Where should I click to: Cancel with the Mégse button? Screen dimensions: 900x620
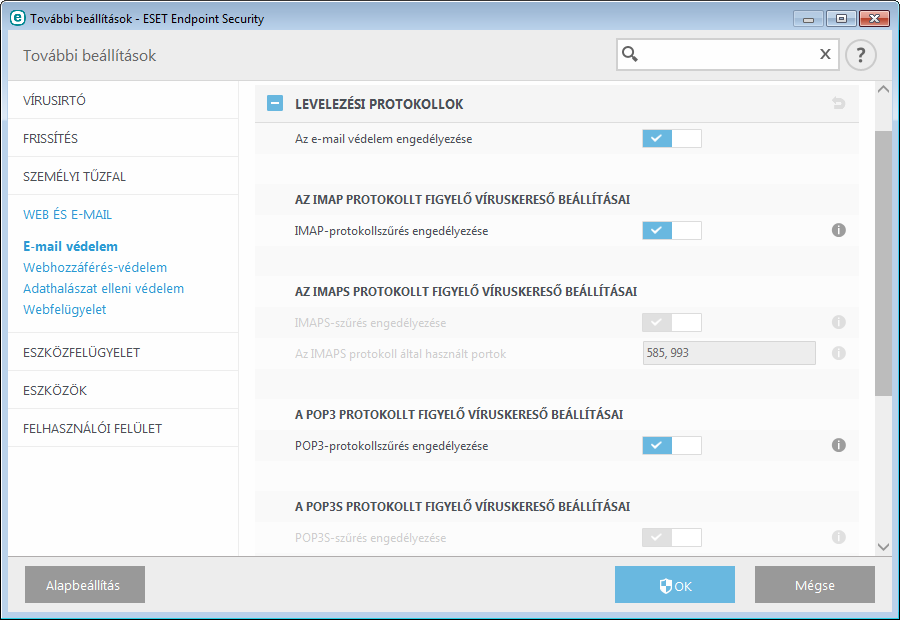(814, 584)
